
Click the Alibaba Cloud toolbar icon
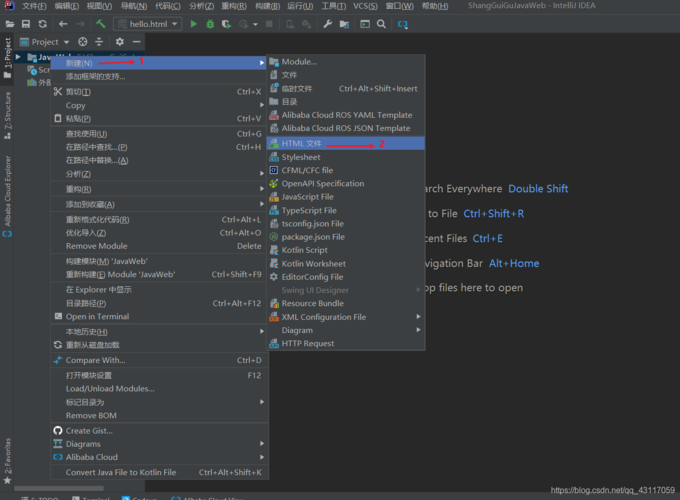403,24
